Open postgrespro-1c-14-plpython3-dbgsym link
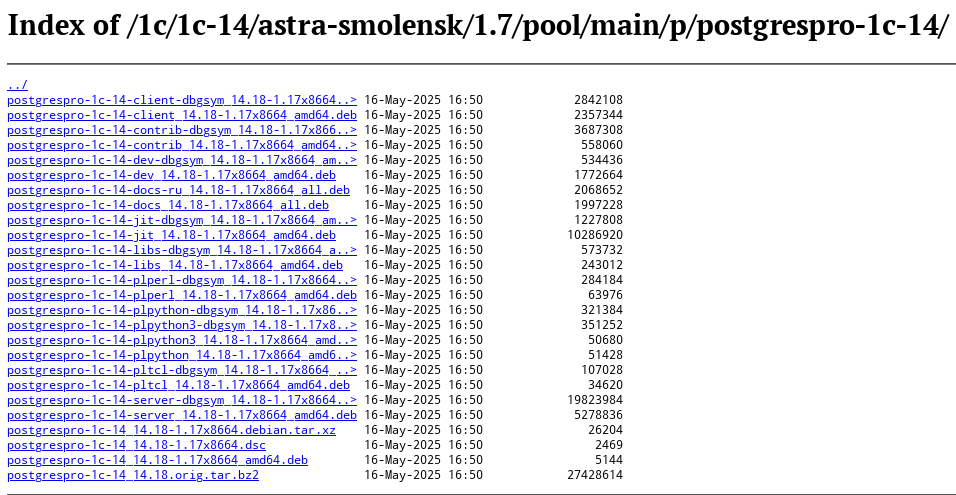Viewport: 956px width, 495px height. click(x=182, y=325)
